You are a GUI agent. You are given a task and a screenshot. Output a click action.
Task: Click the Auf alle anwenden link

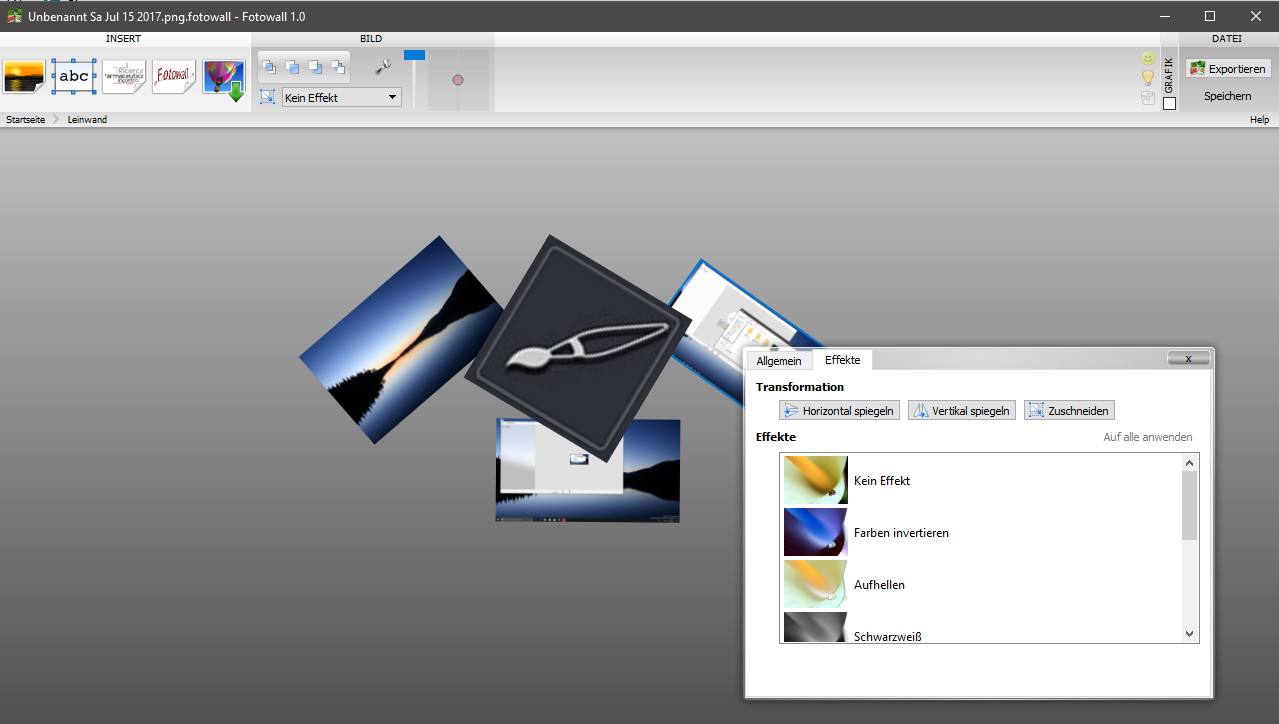pyautogui.click(x=1147, y=437)
